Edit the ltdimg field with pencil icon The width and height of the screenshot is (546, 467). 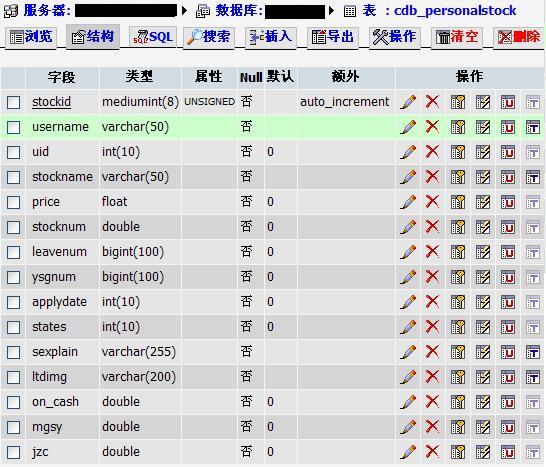(x=408, y=377)
